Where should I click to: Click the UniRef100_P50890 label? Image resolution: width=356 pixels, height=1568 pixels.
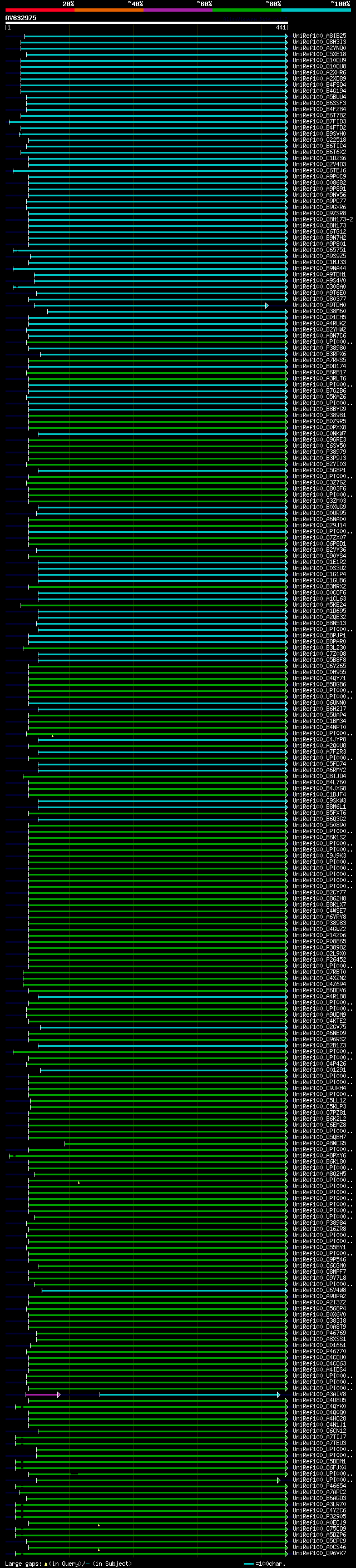(319, 825)
